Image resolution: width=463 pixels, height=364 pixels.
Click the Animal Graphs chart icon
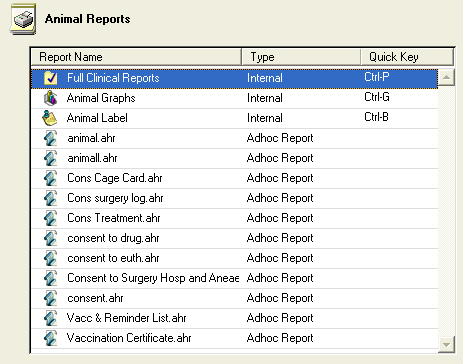pos(50,98)
